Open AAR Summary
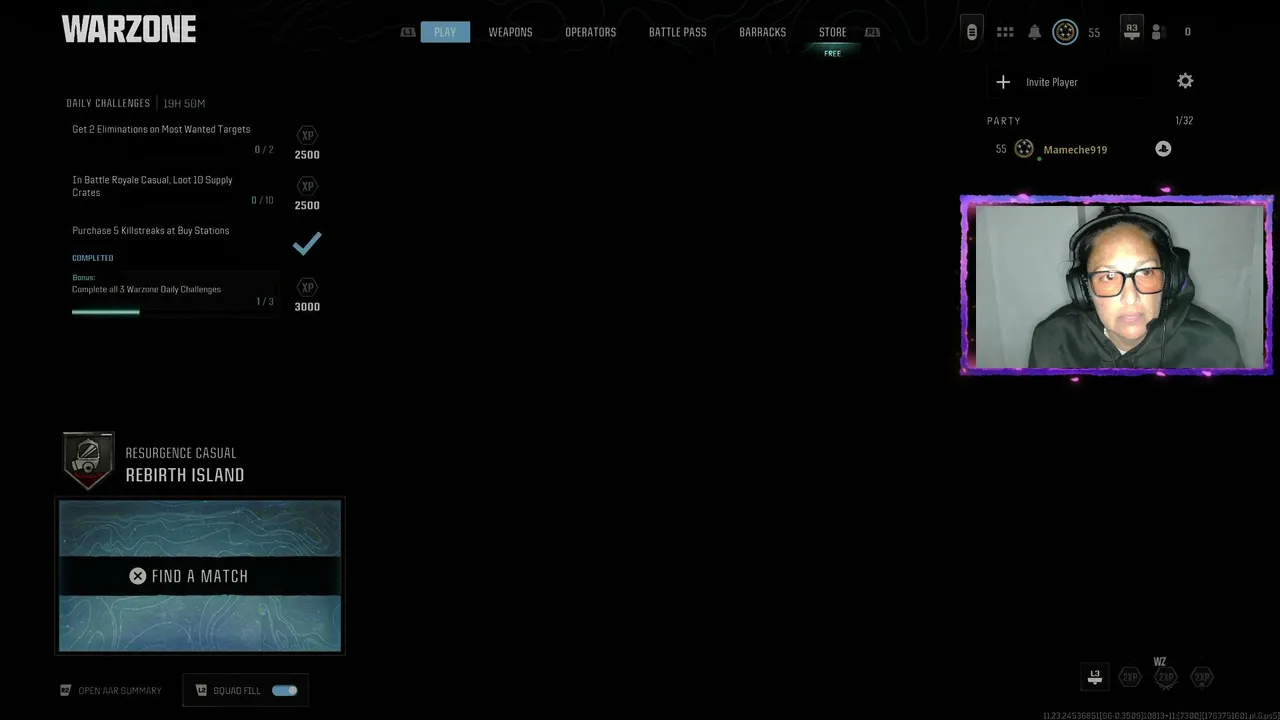The height and width of the screenshot is (720, 1280). [x=120, y=691]
